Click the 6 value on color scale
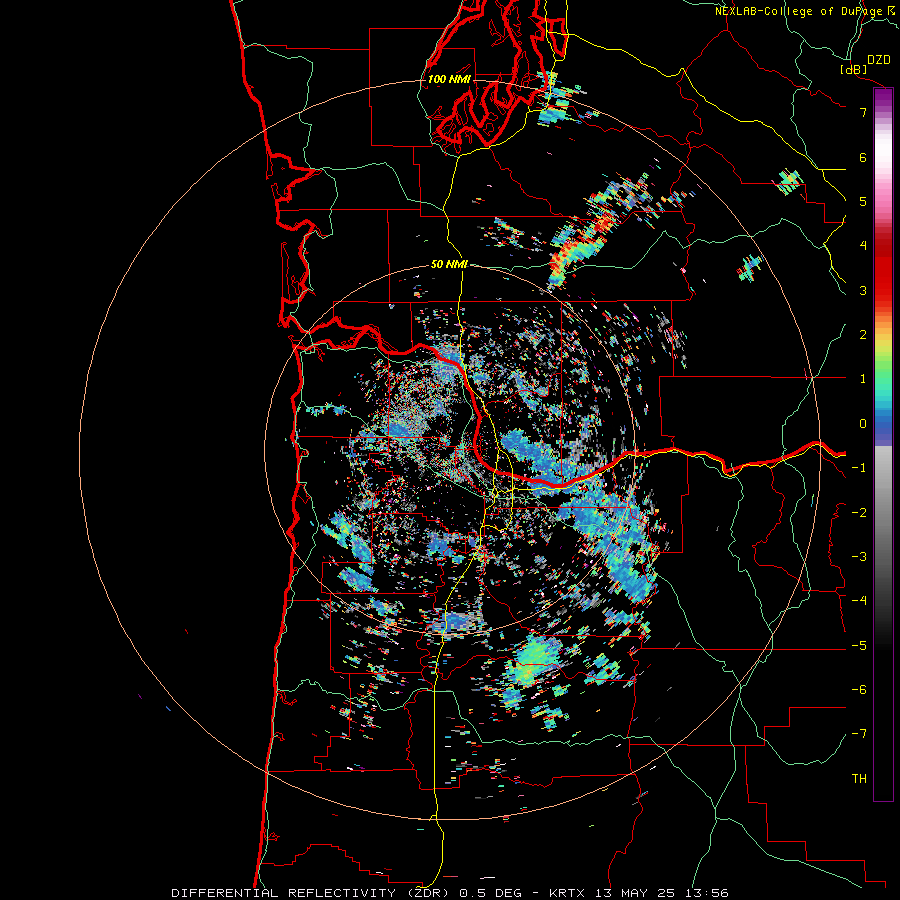Viewport: 900px width, 900px height. tap(863, 157)
